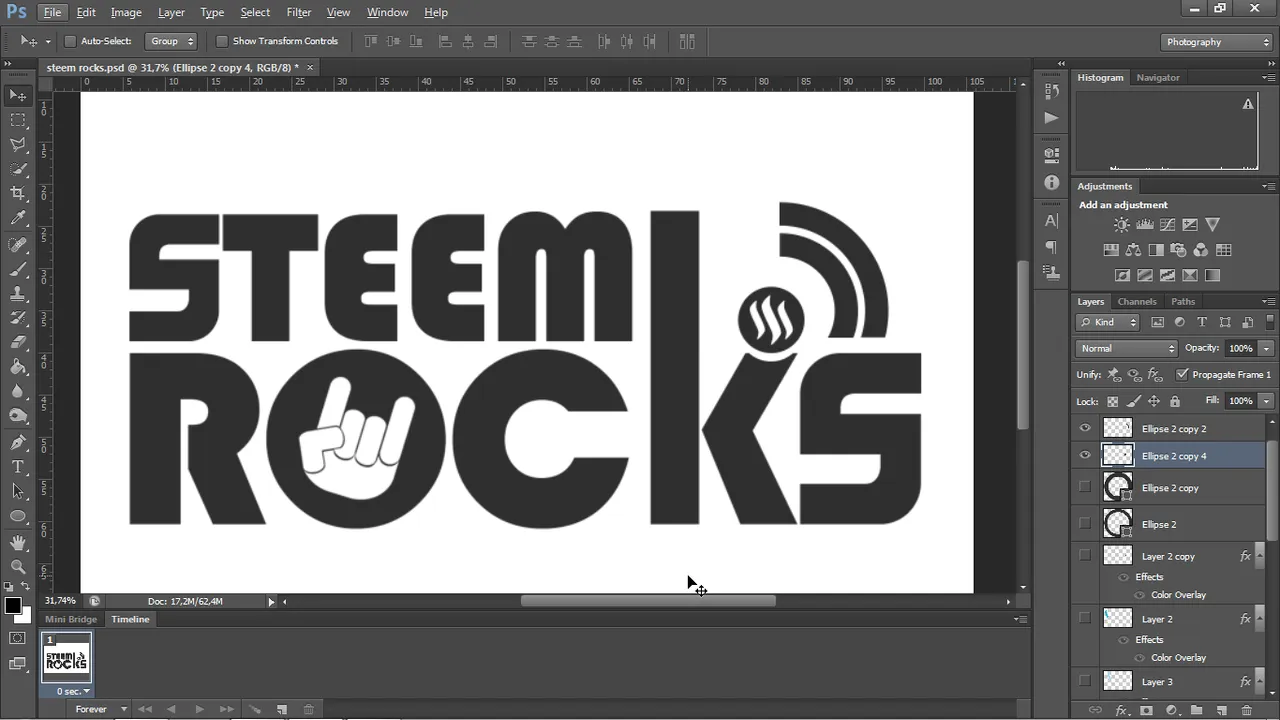Hide the Ellipse 2 copy 2 layer
1280x720 pixels.
click(x=1085, y=428)
